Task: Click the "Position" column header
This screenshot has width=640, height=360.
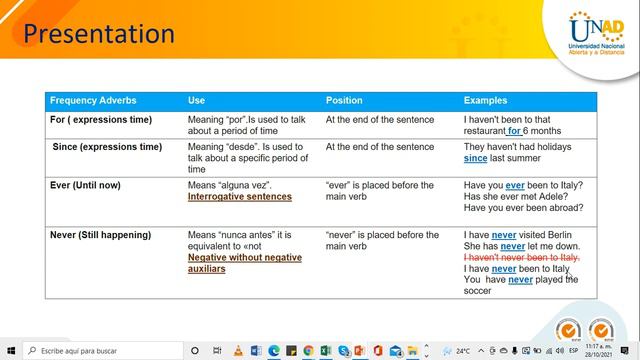Action: 344,100
